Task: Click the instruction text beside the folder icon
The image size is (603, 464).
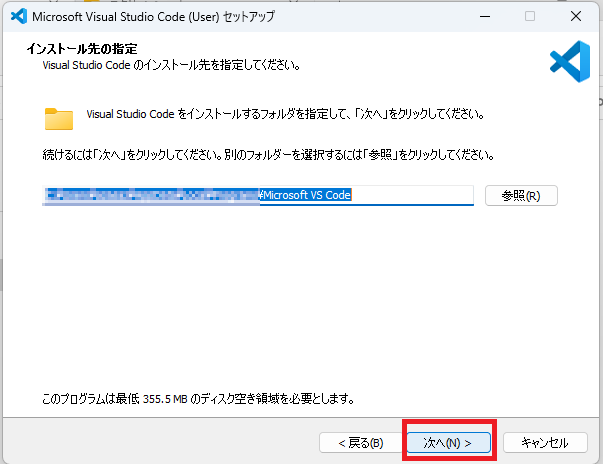Action: click(x=285, y=115)
